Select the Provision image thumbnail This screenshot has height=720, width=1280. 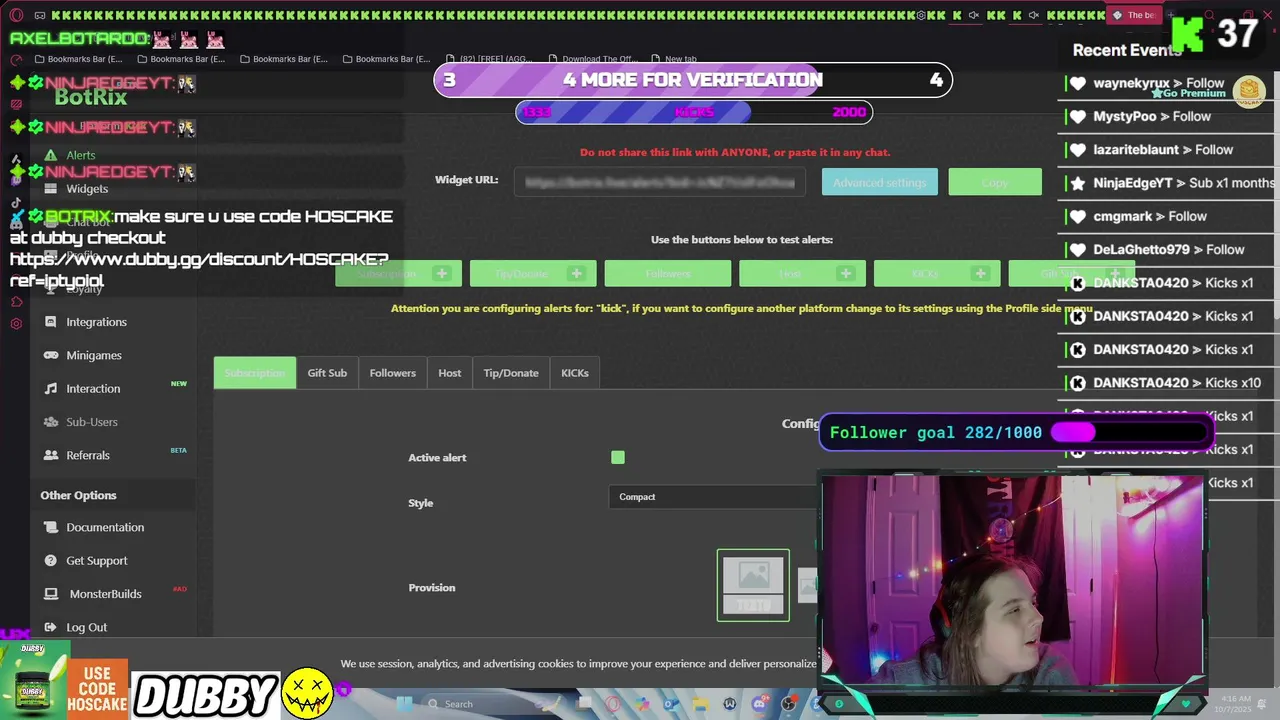[x=753, y=585]
